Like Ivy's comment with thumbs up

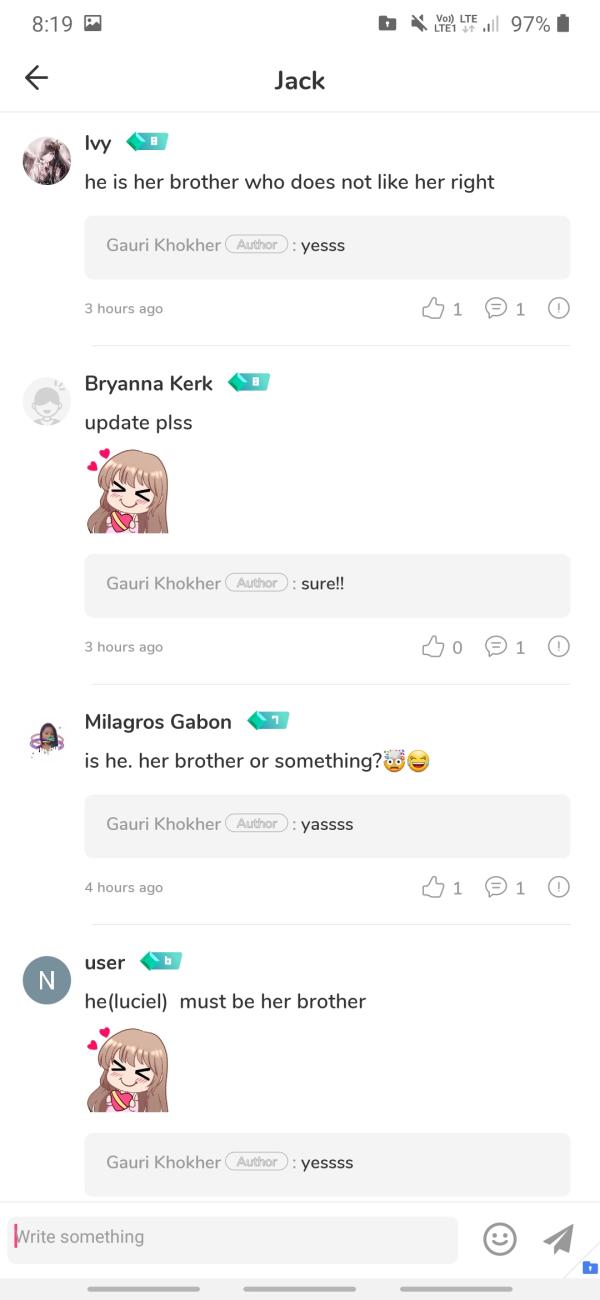pyautogui.click(x=433, y=308)
